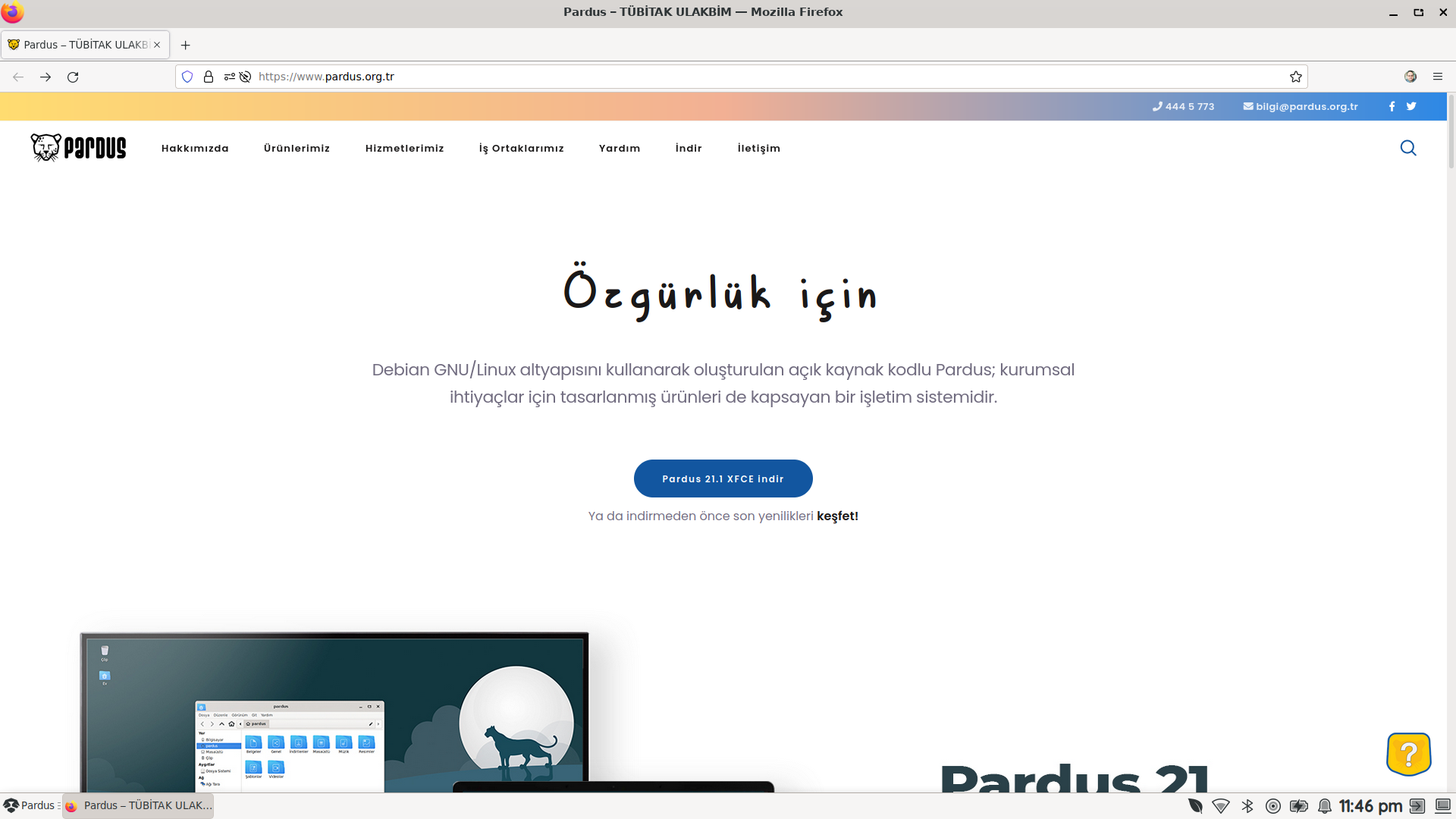1456x819 pixels.
Task: Click the logout arrow tray icon
Action: [1417, 806]
